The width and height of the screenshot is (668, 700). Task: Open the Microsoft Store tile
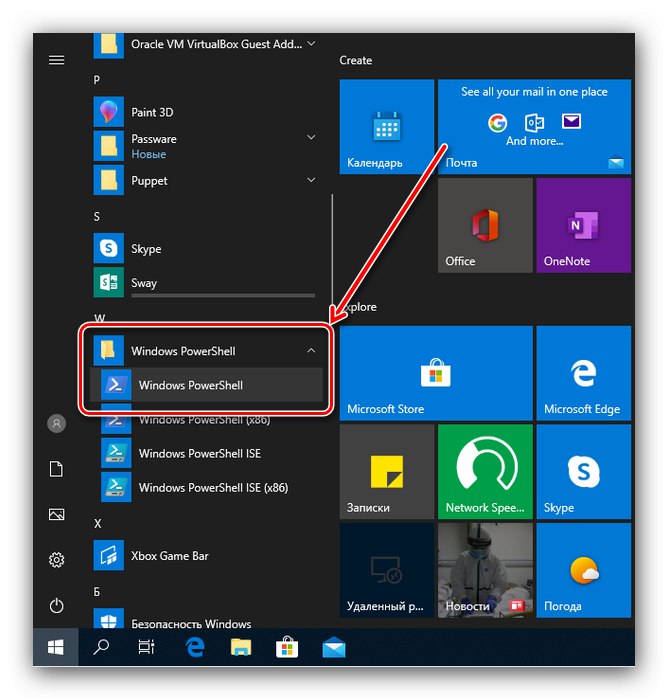pyautogui.click(x=436, y=373)
